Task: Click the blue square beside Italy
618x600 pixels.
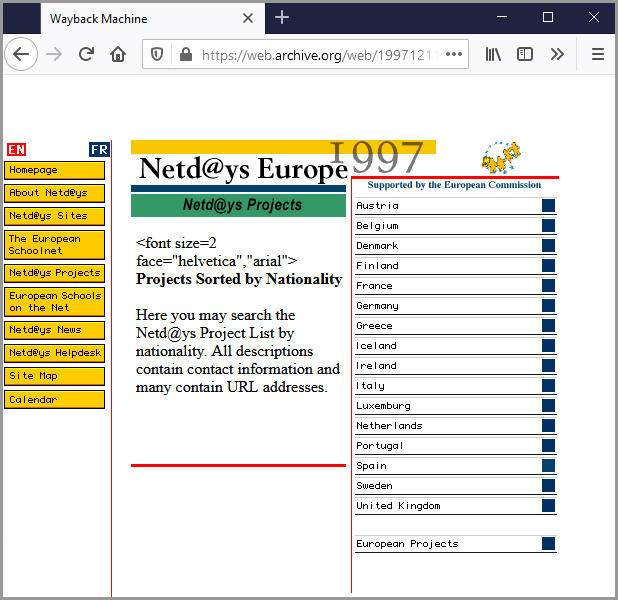Action: (x=548, y=386)
